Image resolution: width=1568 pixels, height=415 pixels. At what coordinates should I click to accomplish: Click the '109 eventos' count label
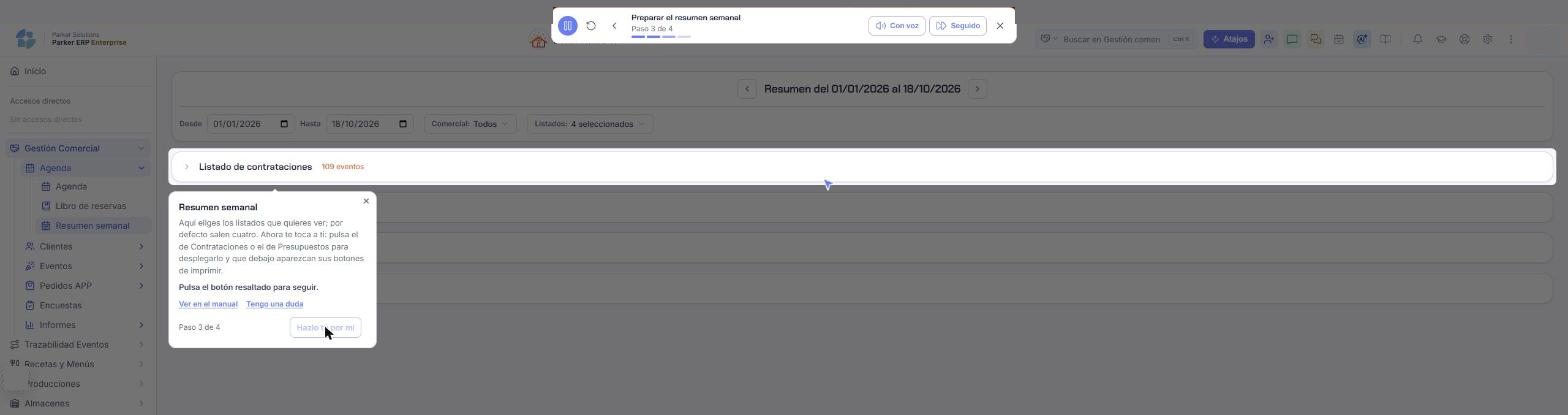tap(343, 167)
